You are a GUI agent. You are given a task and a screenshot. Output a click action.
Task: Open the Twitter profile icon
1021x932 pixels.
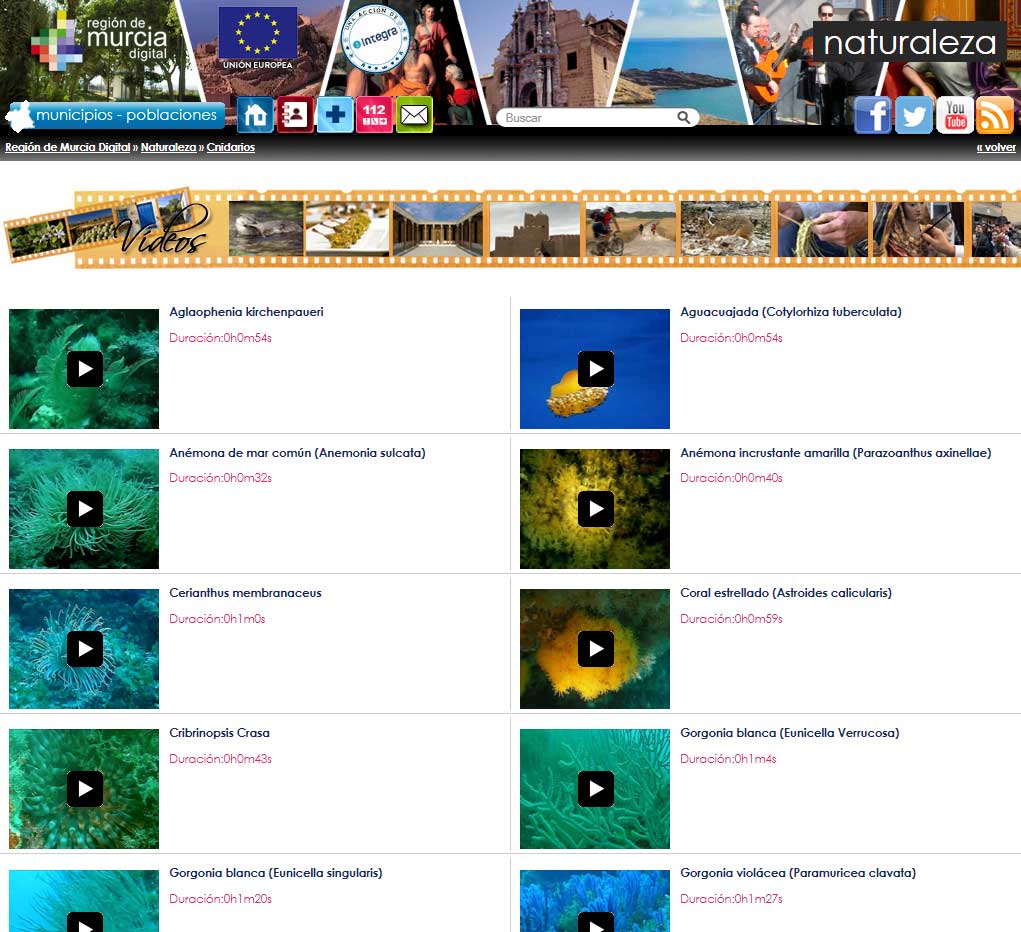tap(913, 115)
